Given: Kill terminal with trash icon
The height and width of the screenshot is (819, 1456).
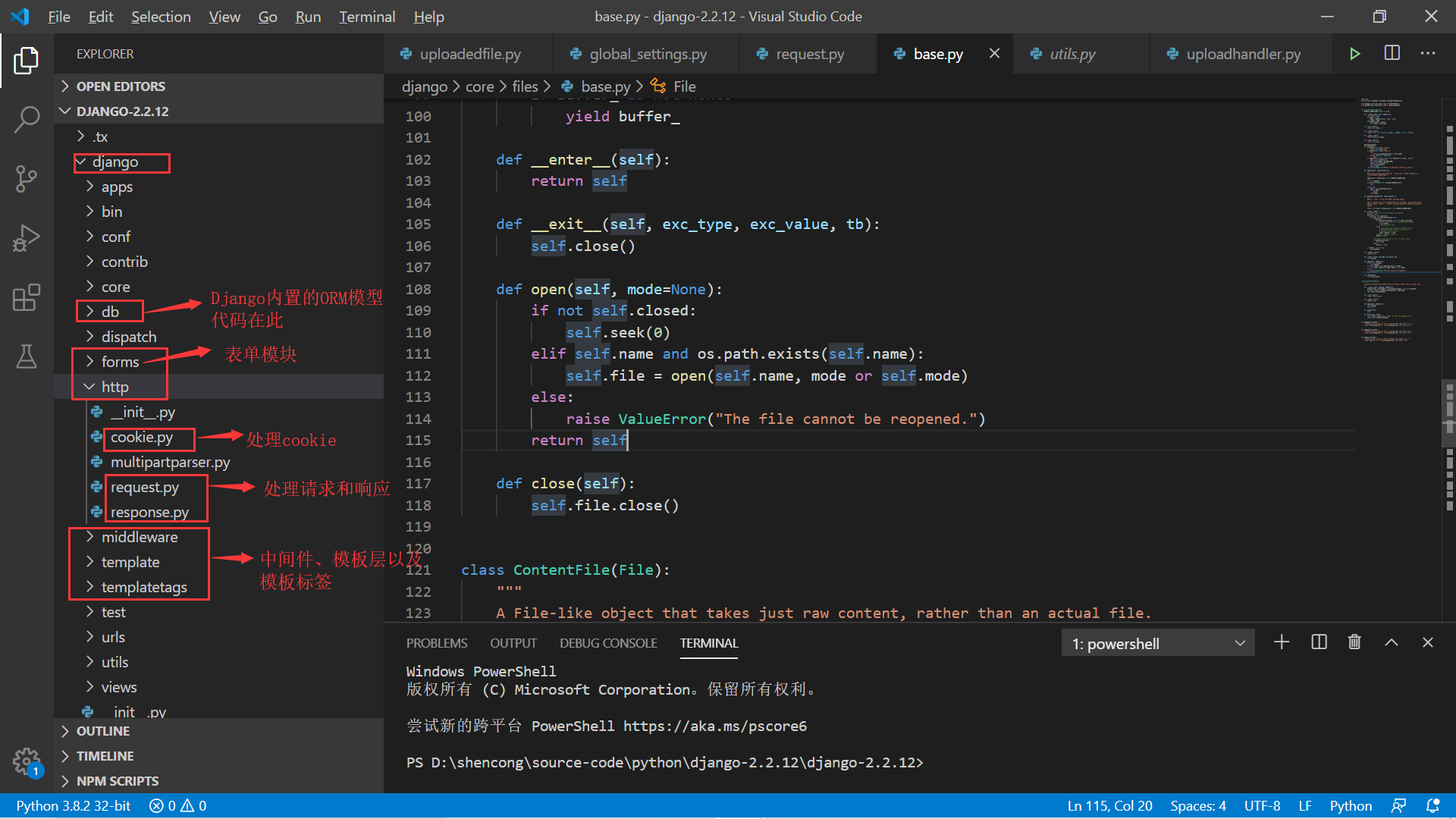Looking at the screenshot, I should [x=1354, y=643].
